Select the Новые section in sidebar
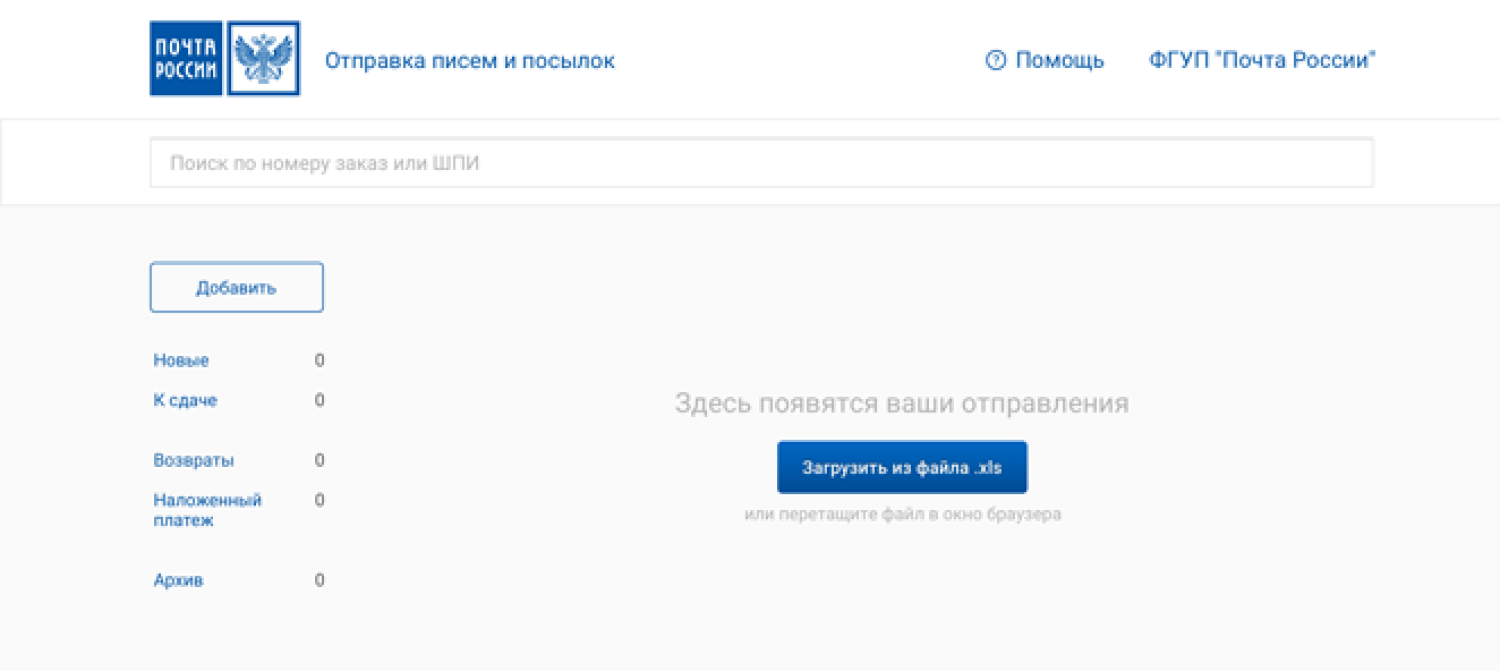 (x=181, y=361)
